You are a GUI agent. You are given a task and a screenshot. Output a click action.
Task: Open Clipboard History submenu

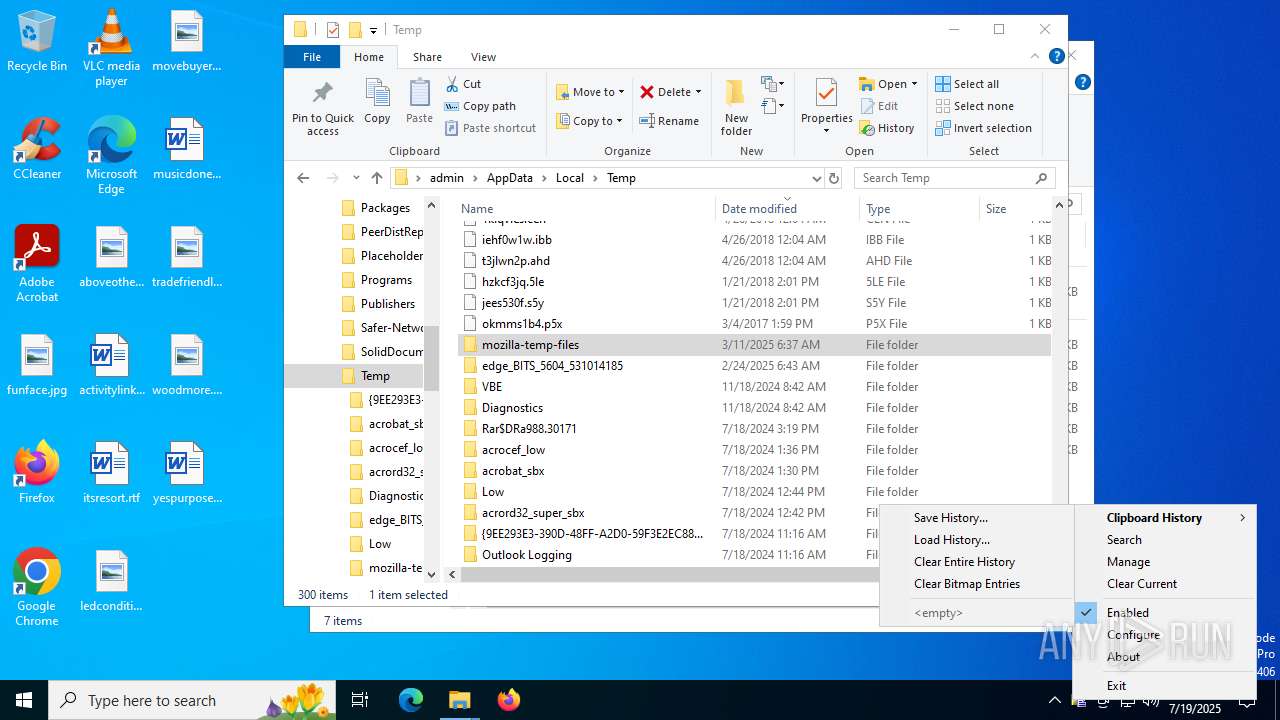tap(1164, 518)
